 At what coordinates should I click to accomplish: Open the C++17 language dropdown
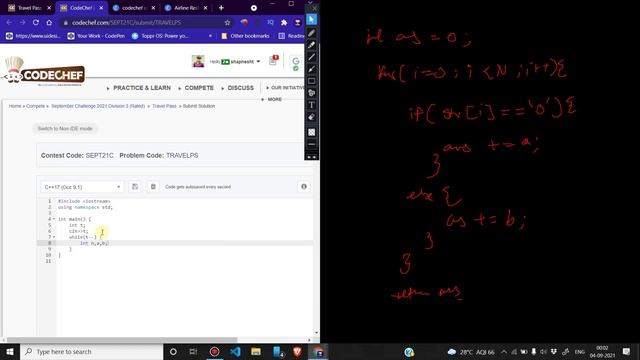coord(82,187)
